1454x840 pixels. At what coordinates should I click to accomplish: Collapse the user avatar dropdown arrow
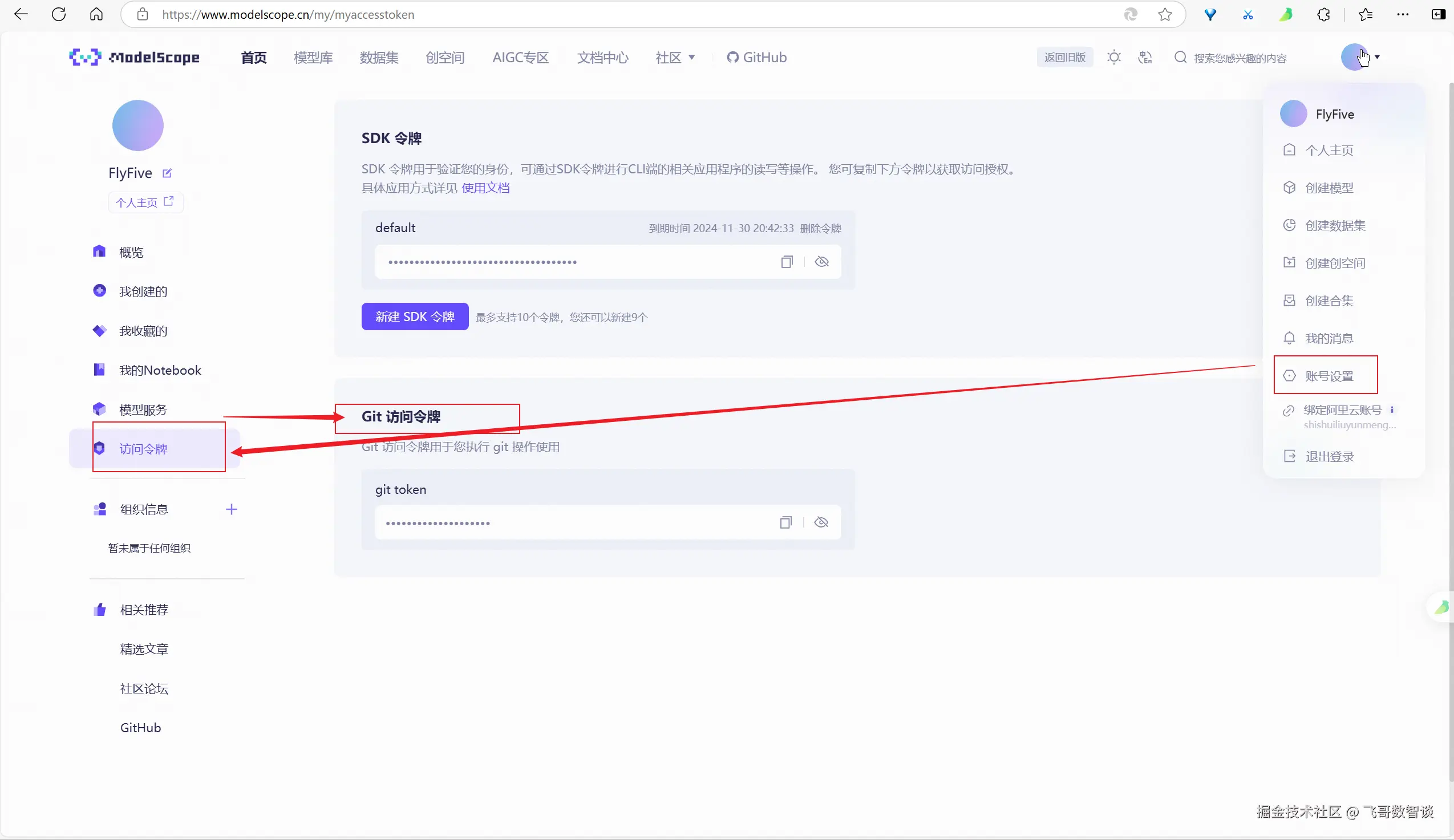pyautogui.click(x=1377, y=57)
